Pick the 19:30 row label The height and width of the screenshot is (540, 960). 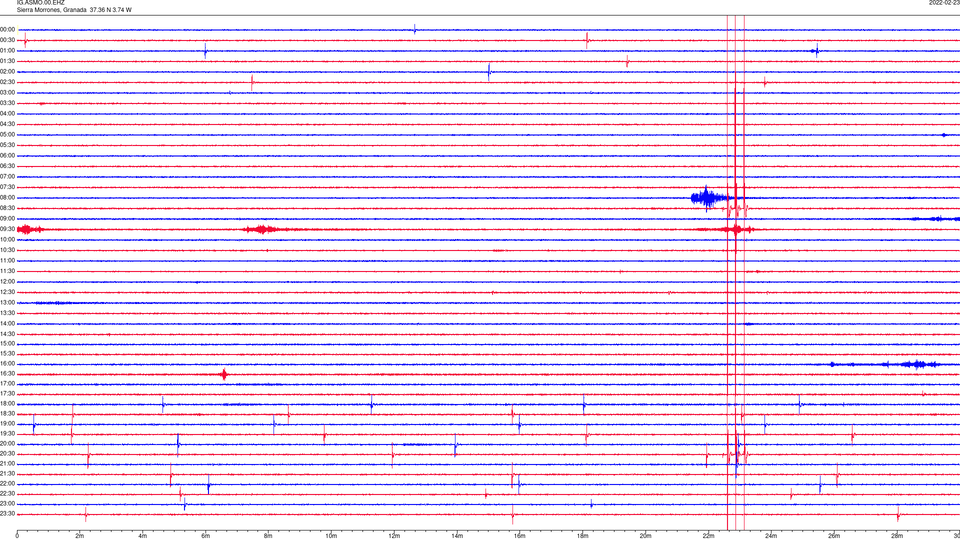pyautogui.click(x=7, y=434)
